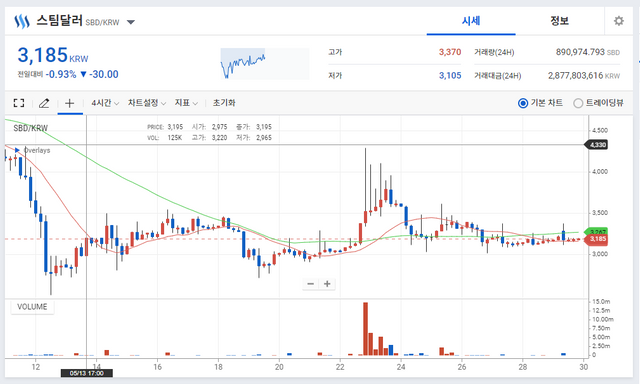Click the VOL 125K readout
The image size is (640, 384).
[165, 138]
